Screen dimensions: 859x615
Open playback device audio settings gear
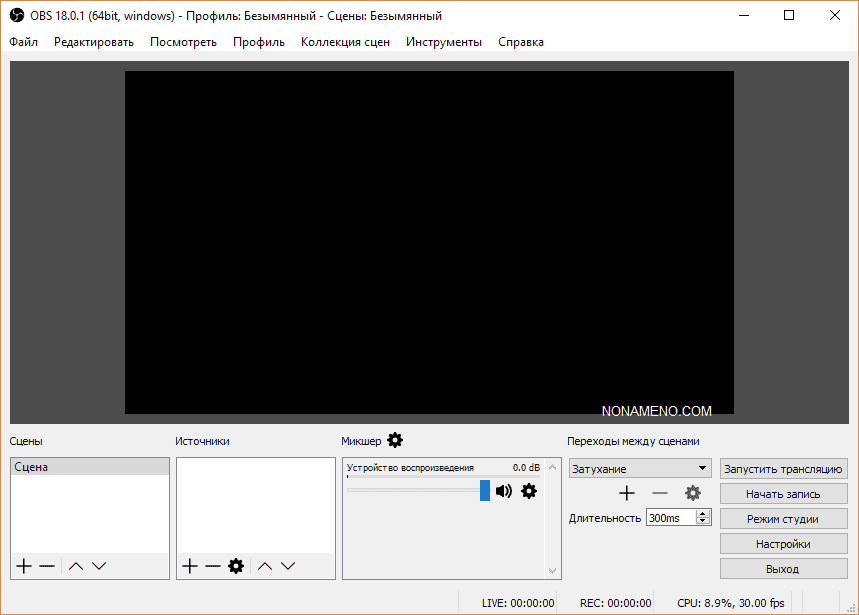[x=529, y=491]
